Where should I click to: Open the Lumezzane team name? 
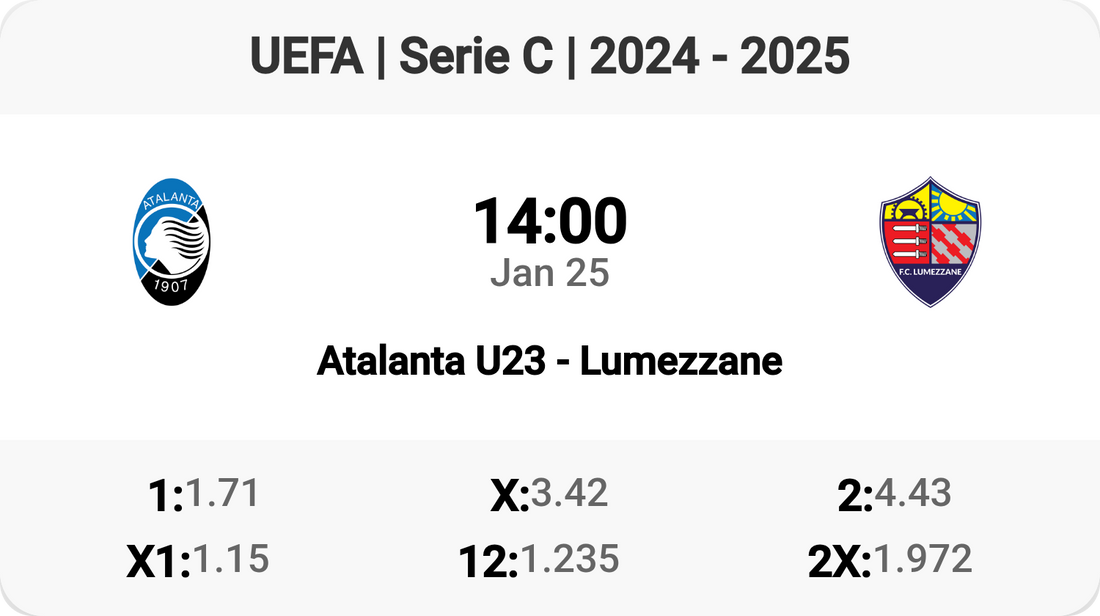pyautogui.click(x=681, y=361)
